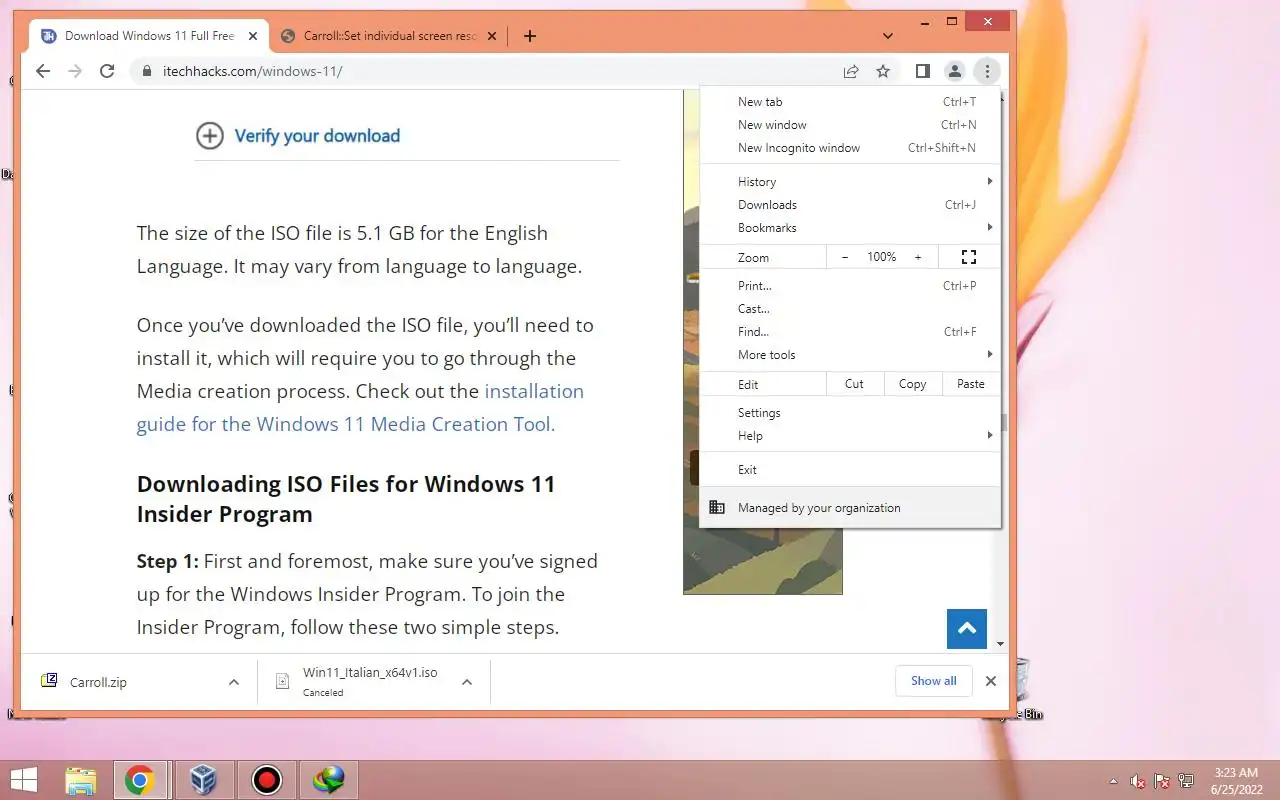1280x800 pixels.
Task: Bookmark this page with the star icon
Action: 883,71
